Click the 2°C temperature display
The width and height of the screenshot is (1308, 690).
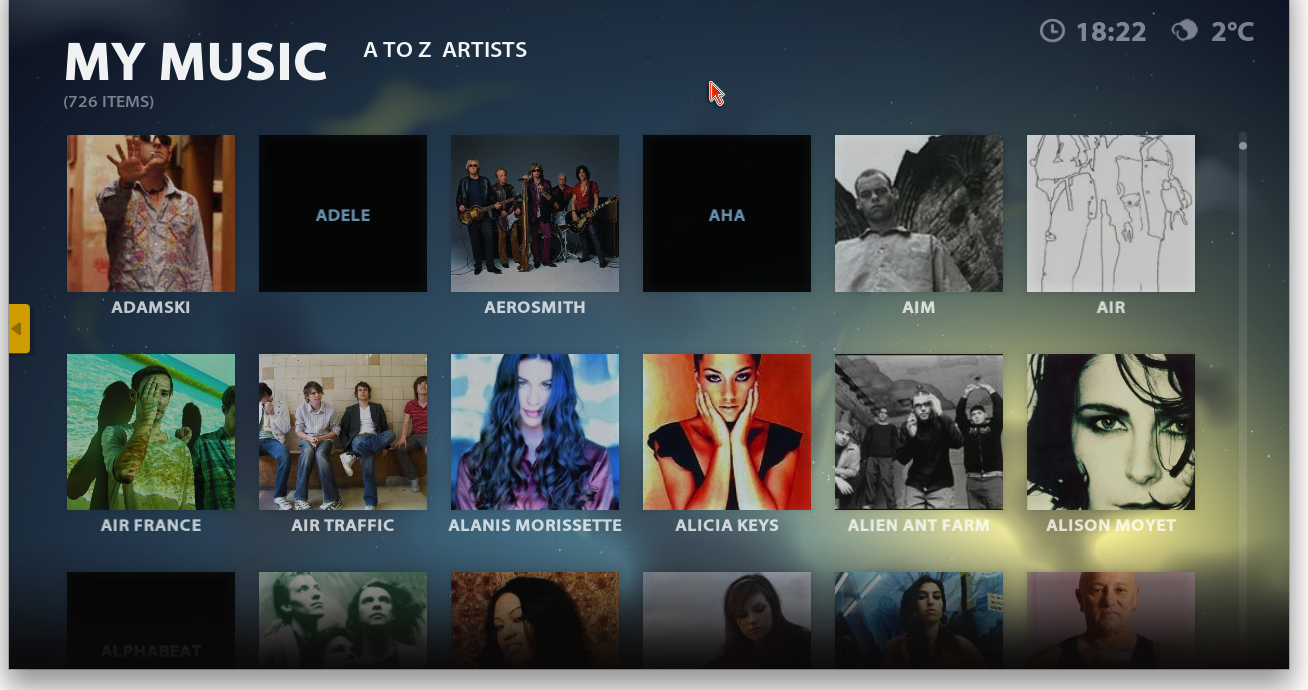tap(1232, 32)
